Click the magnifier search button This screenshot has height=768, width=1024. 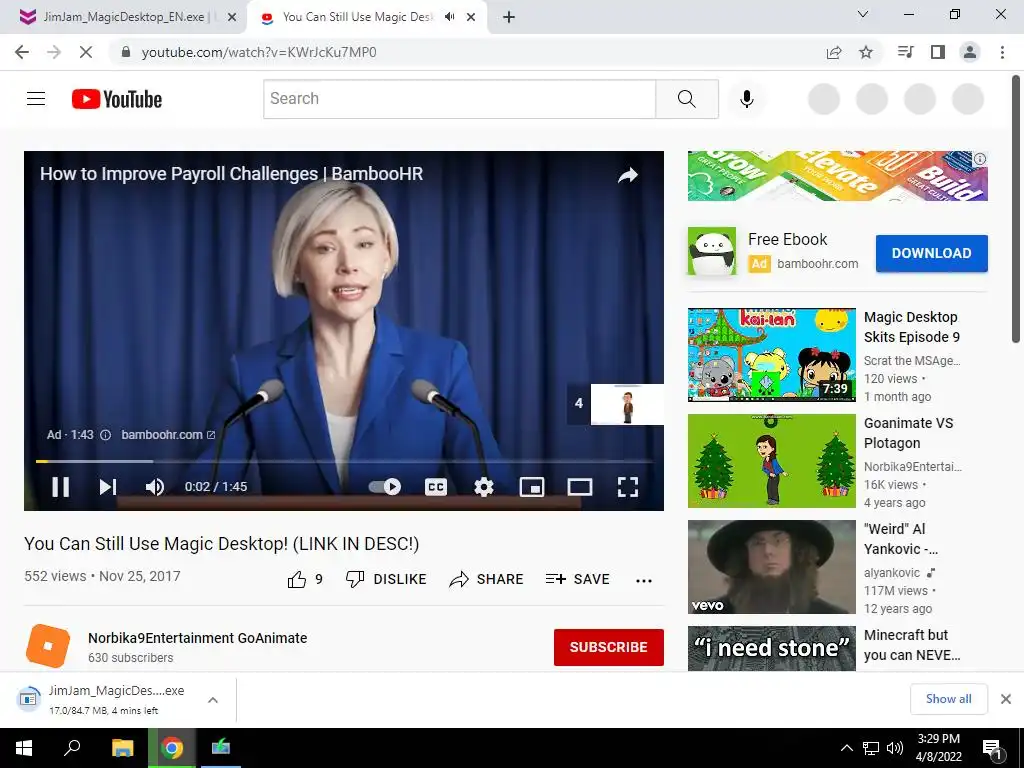coord(686,99)
